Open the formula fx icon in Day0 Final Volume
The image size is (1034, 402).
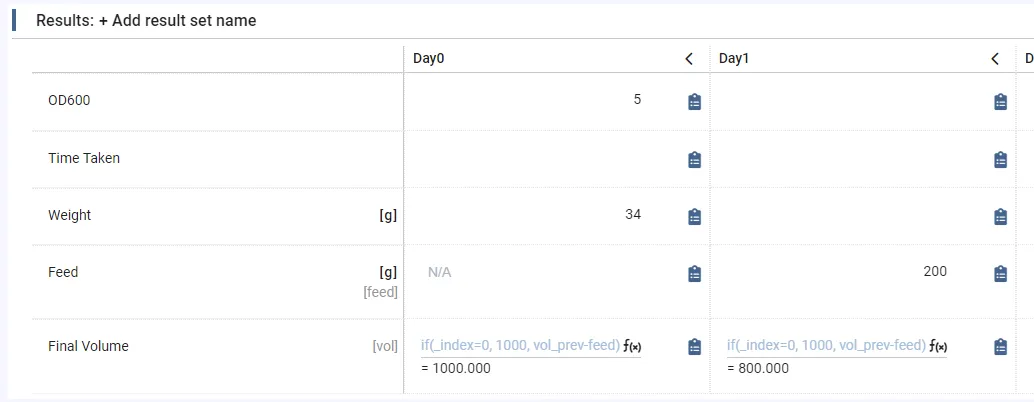[x=632, y=347]
